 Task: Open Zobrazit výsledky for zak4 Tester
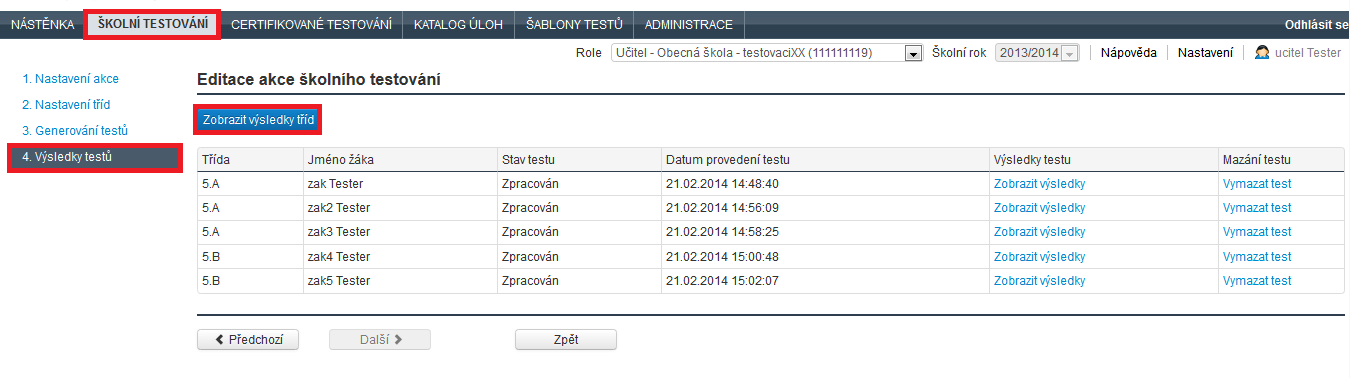pyautogui.click(x=1039, y=257)
